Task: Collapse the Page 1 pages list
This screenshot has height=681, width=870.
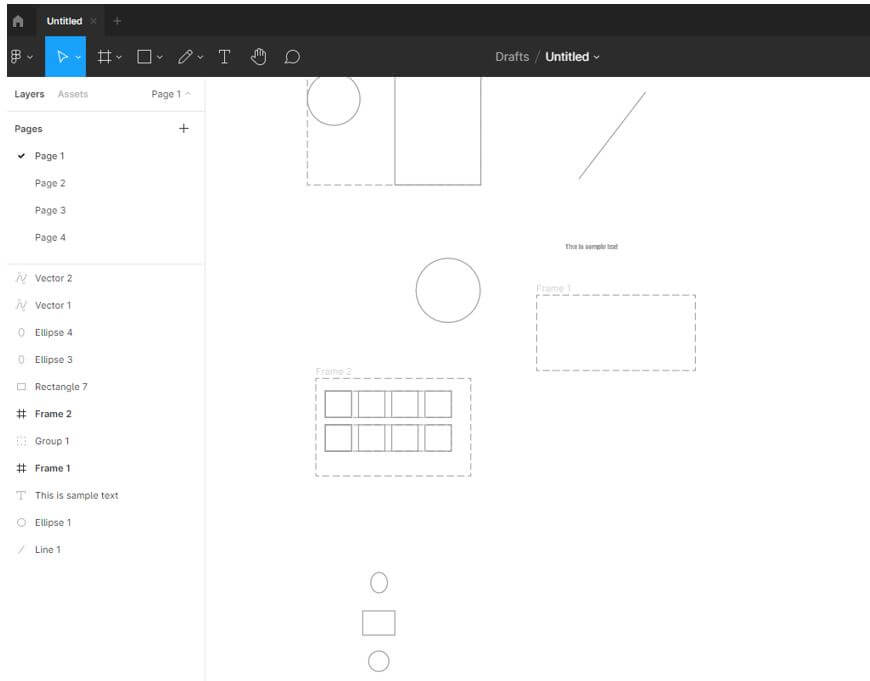Action: point(188,94)
